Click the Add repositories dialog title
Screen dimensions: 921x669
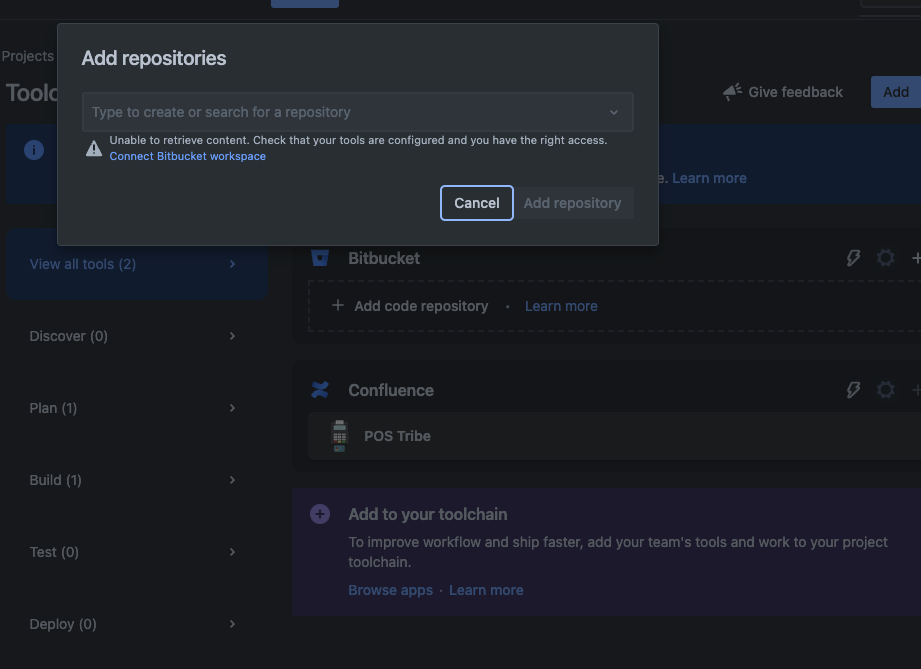point(154,58)
